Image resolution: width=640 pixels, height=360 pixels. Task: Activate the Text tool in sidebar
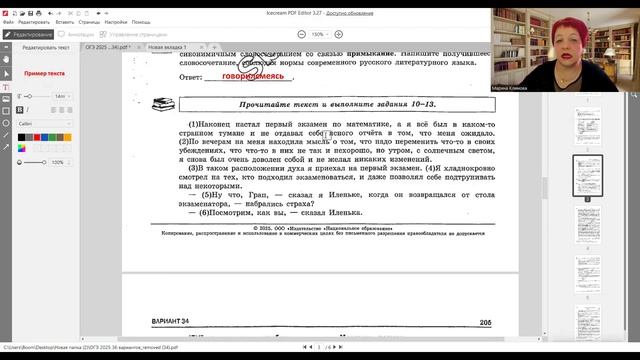pos(6,87)
